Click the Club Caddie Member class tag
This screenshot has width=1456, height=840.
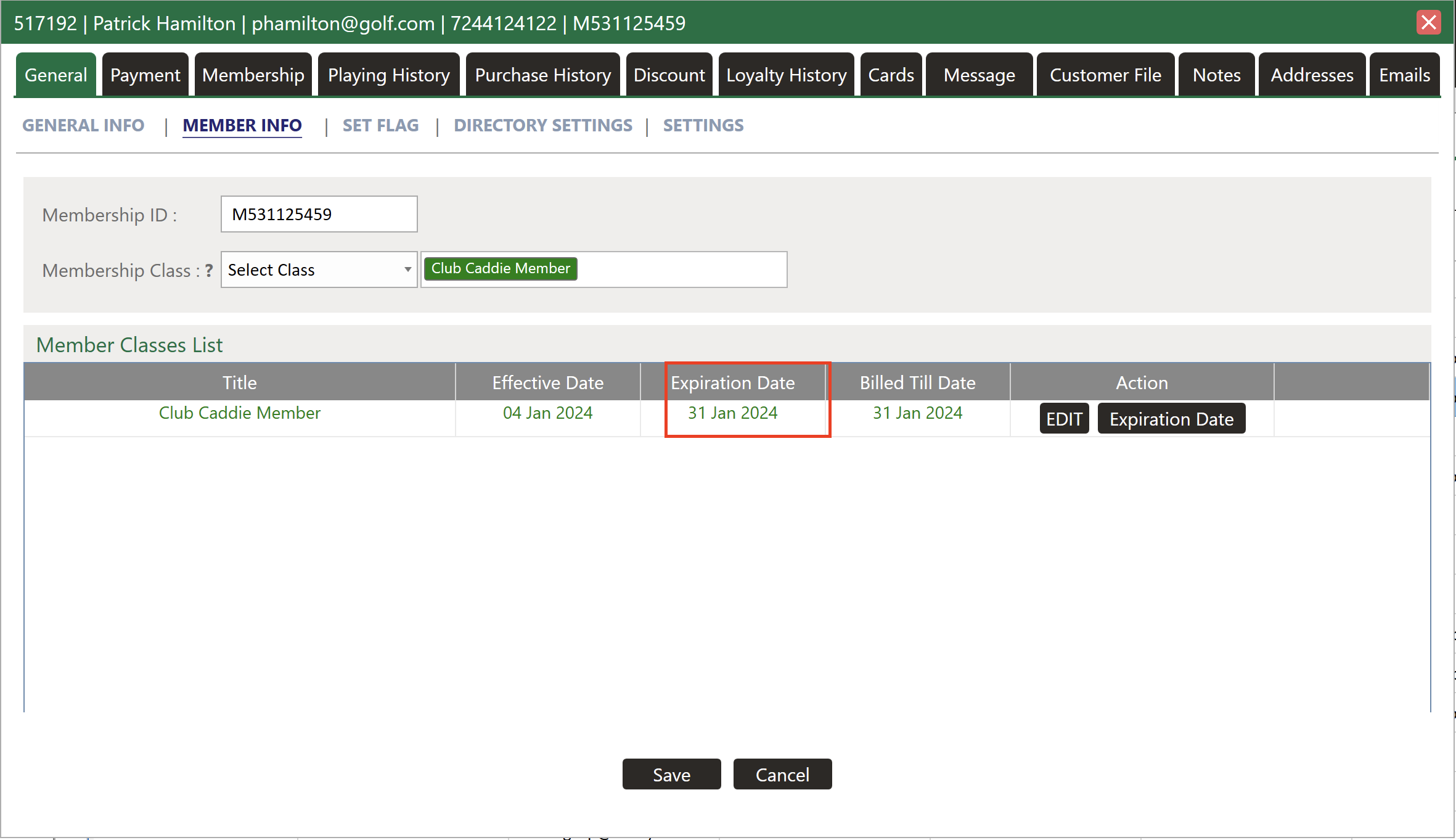tap(500, 268)
